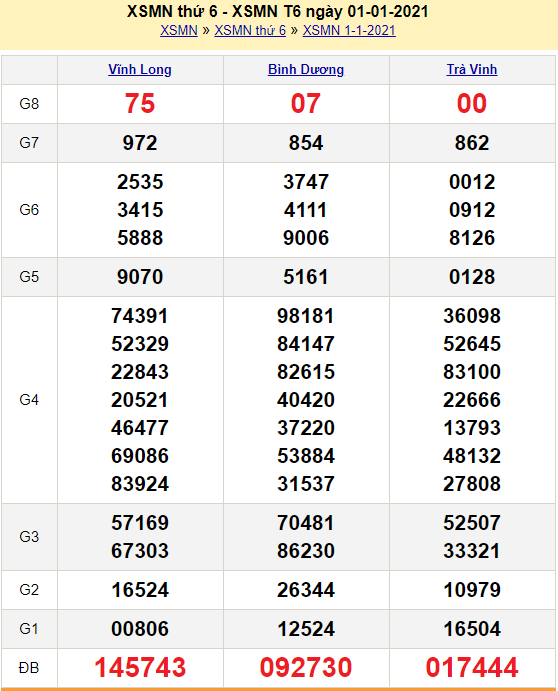This screenshot has width=558, height=691.
Task: Select the Trà Vinh G8 number 00
Action: pos(472,104)
